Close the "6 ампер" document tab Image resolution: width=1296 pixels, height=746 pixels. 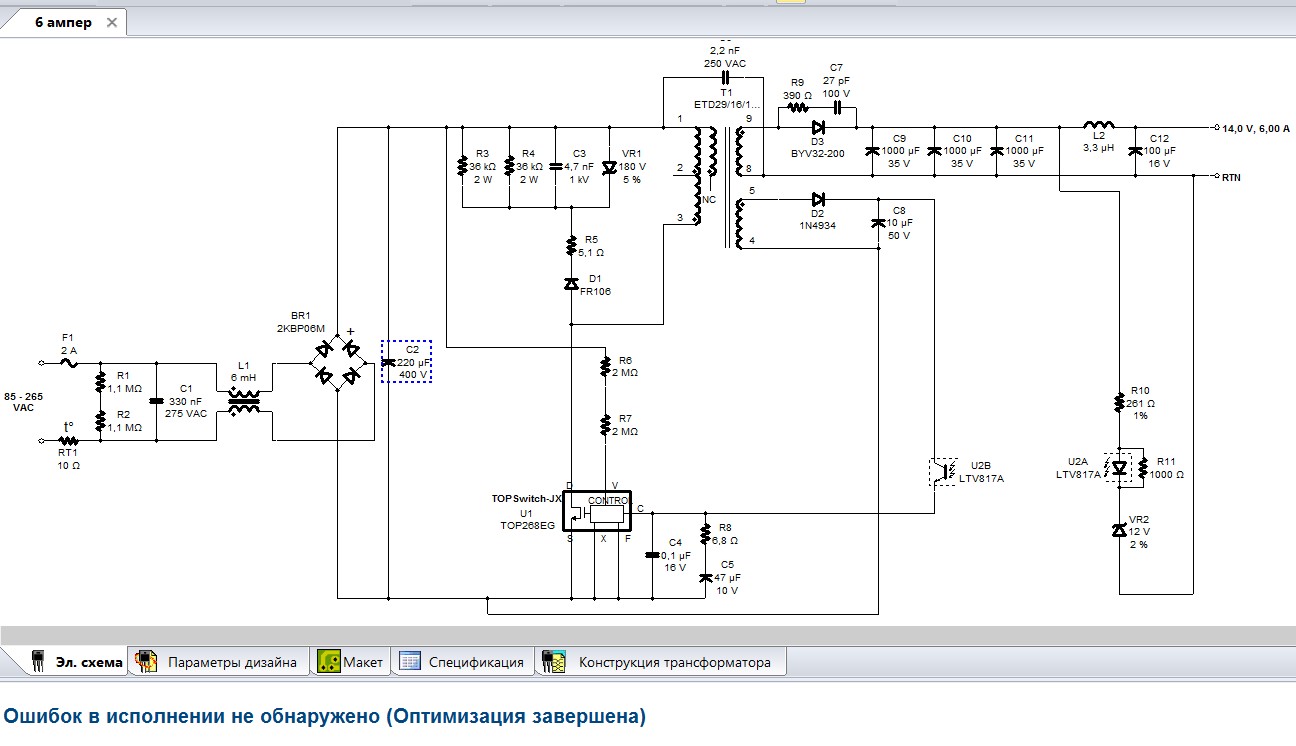[111, 22]
